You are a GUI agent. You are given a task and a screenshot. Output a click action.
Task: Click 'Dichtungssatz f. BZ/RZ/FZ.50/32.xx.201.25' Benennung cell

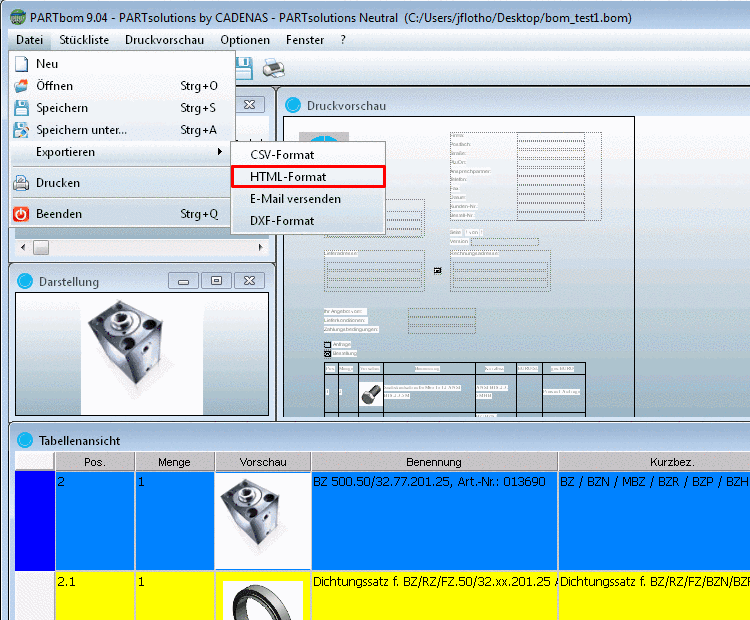click(434, 596)
